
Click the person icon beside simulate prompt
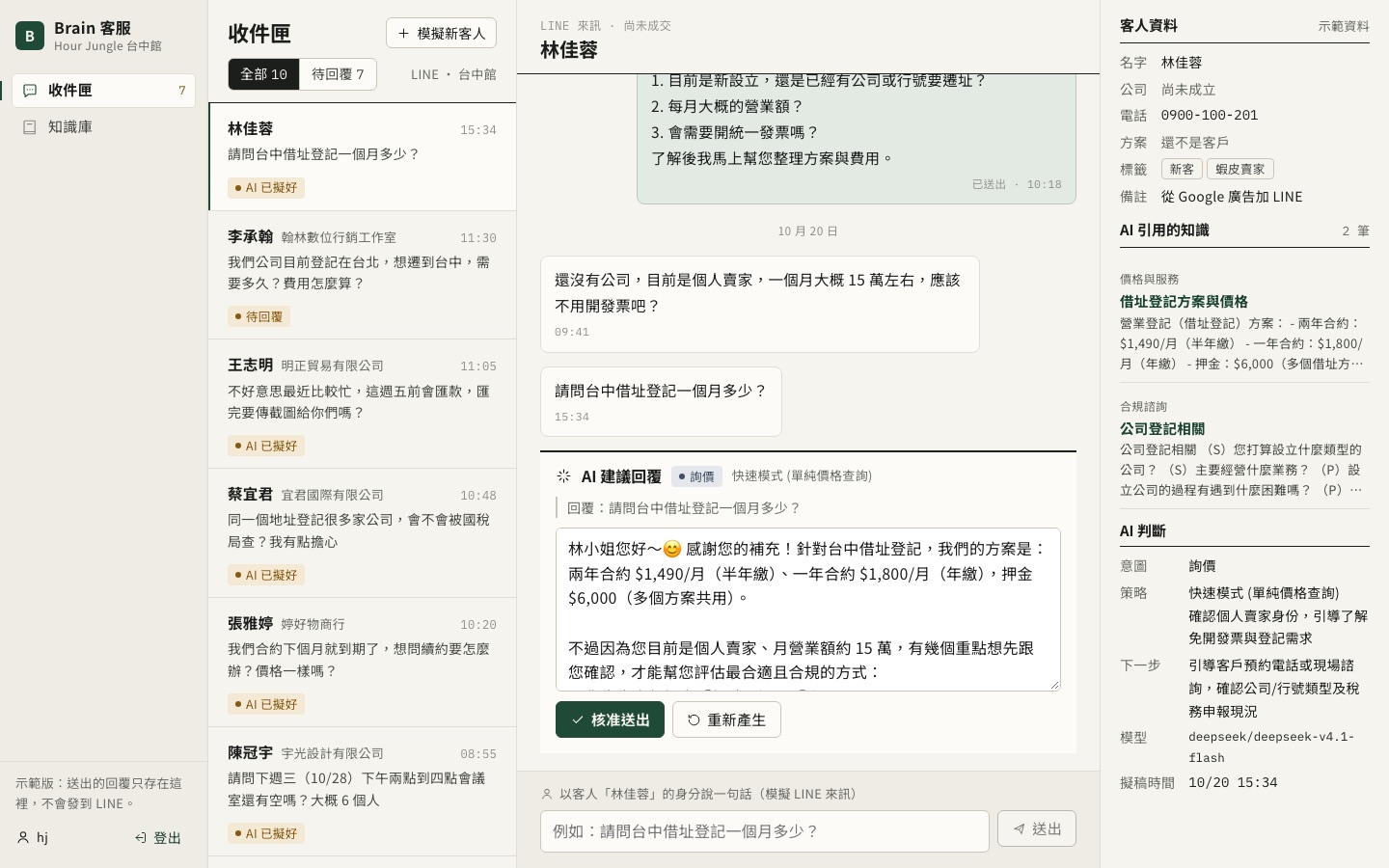(547, 795)
